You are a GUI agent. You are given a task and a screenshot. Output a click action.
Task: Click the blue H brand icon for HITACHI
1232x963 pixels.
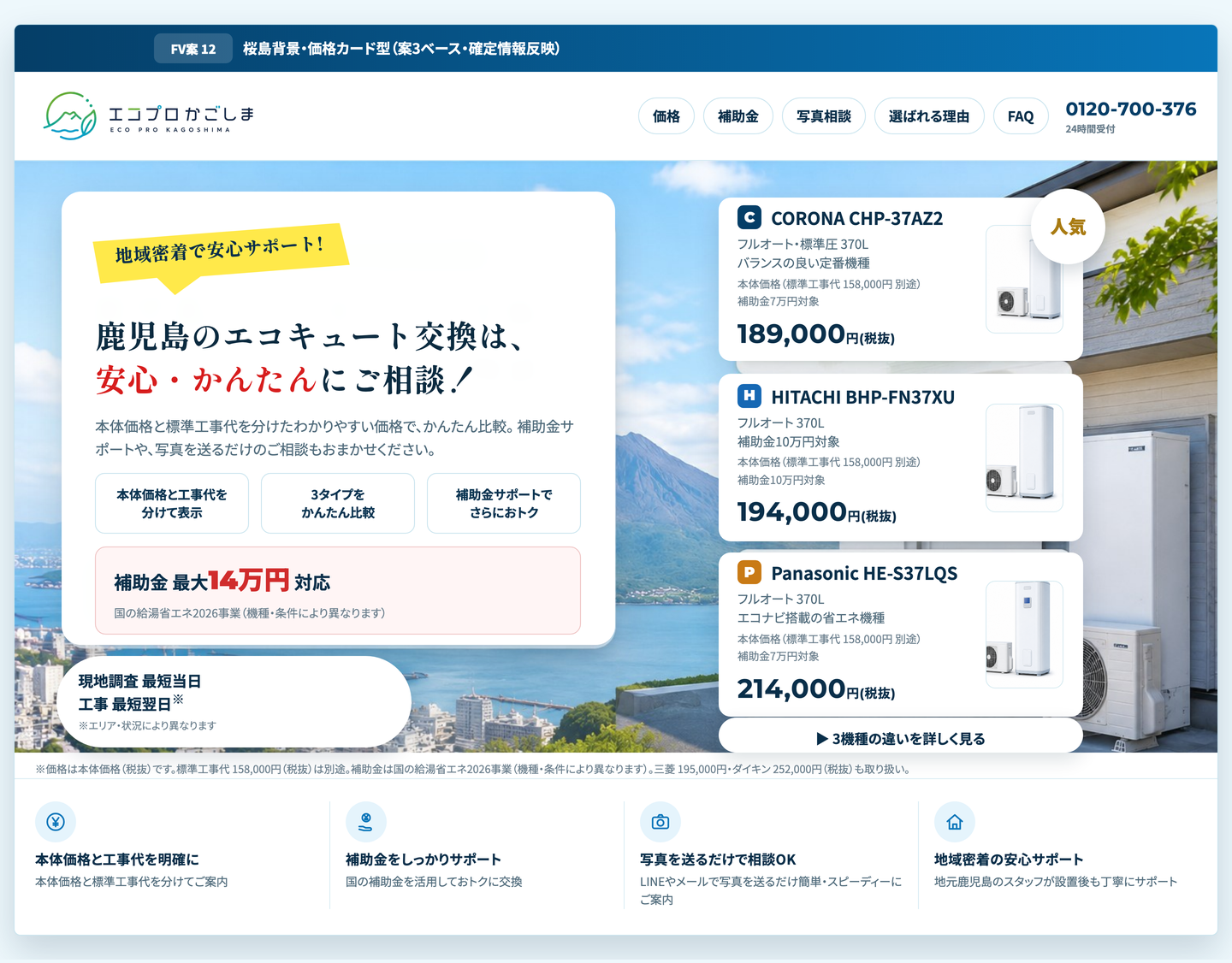(749, 396)
